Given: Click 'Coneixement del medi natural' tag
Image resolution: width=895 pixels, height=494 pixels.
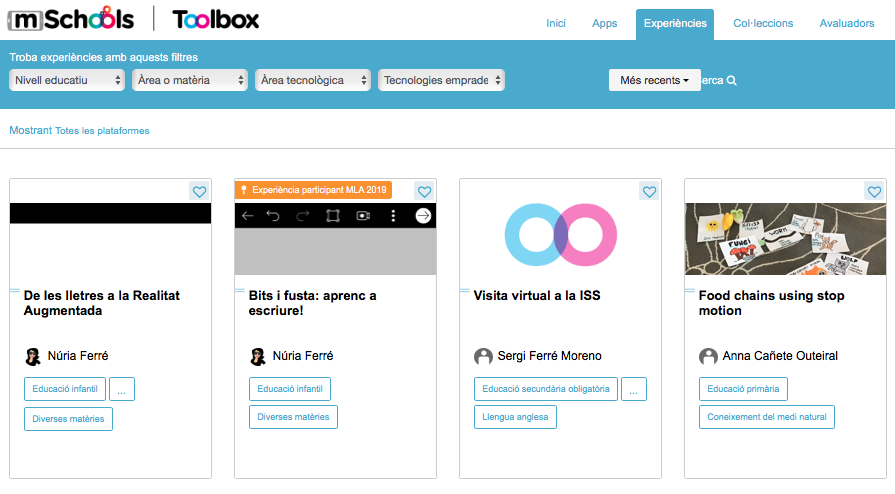Looking at the screenshot, I should coord(767,417).
